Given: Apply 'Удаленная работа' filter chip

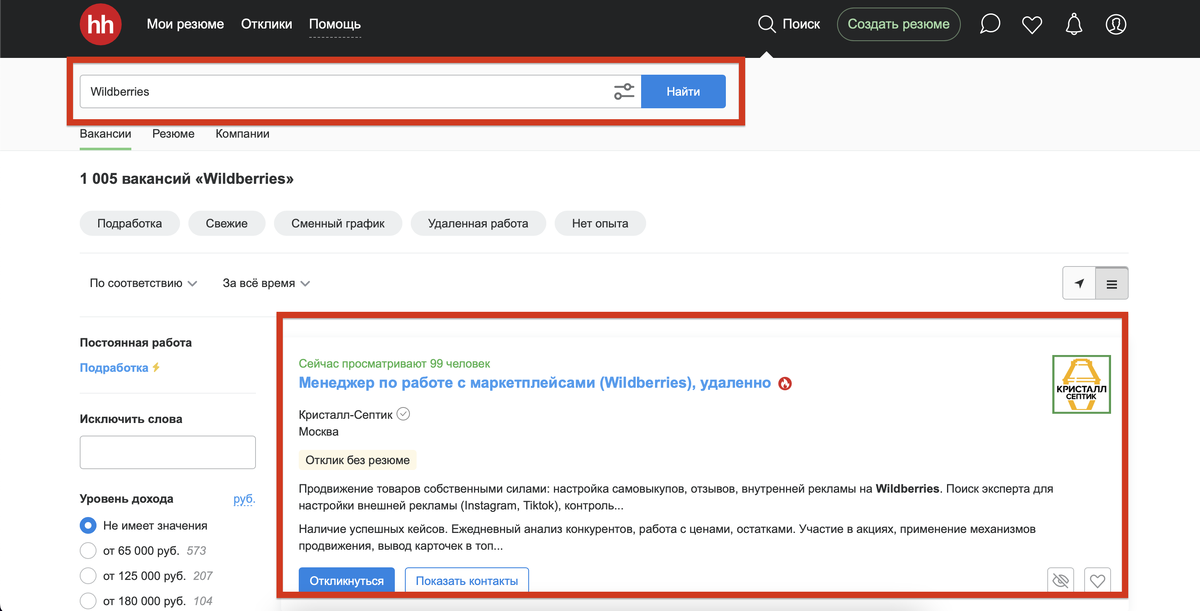Looking at the screenshot, I should point(478,223).
